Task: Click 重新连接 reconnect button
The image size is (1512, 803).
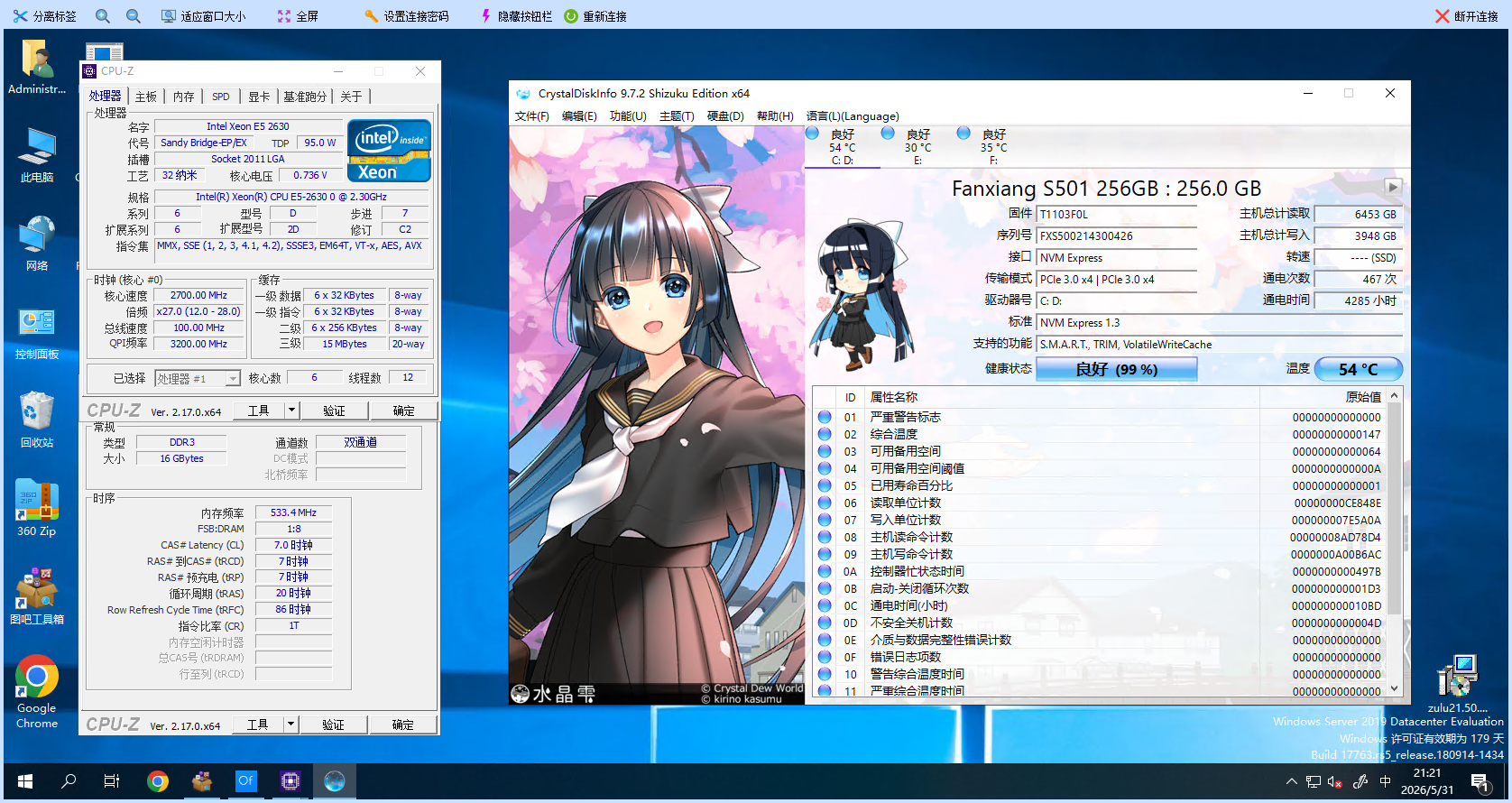Action: click(595, 16)
